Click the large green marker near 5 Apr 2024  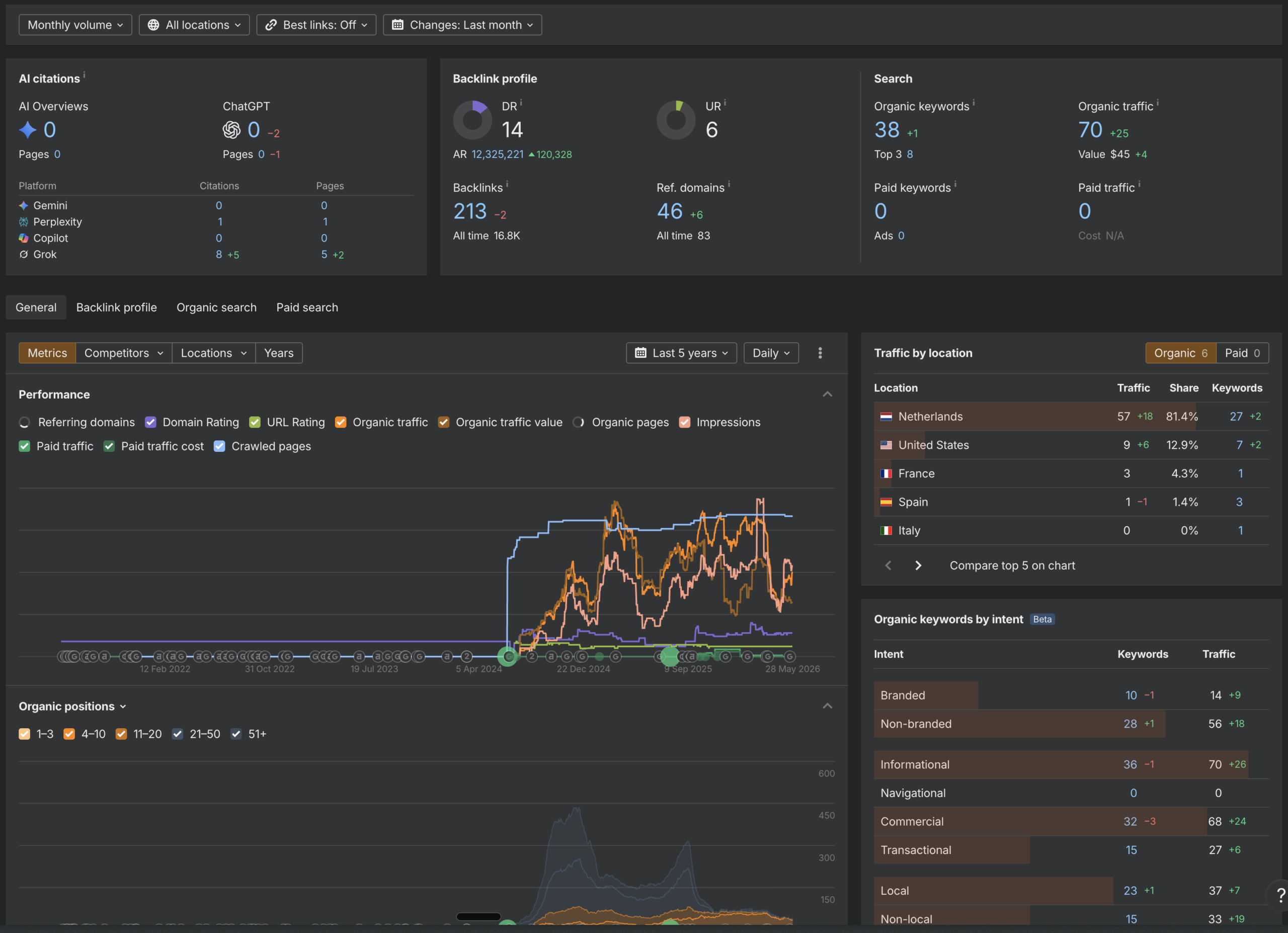click(507, 656)
